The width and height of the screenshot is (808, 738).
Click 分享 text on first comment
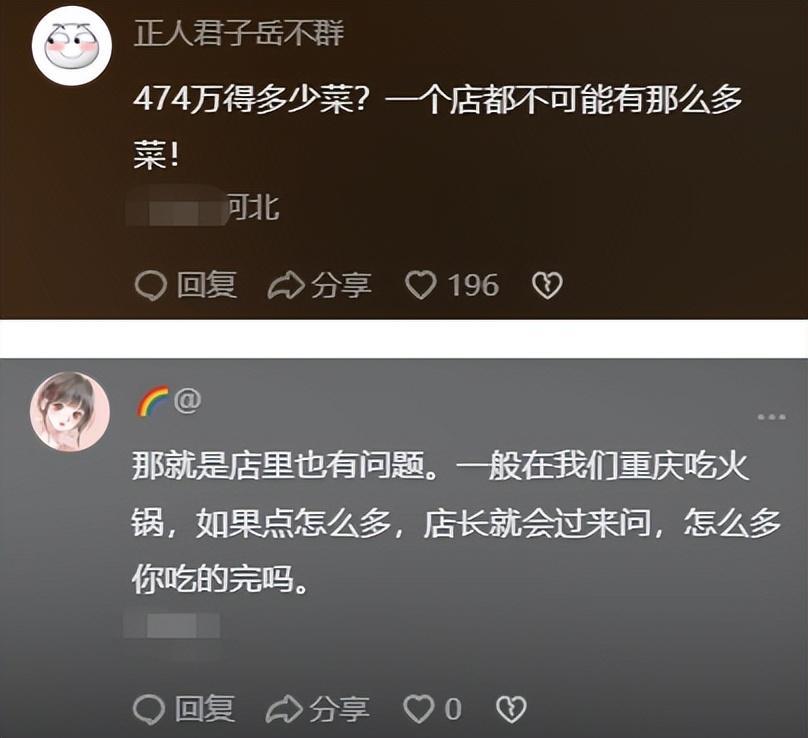[341, 285]
